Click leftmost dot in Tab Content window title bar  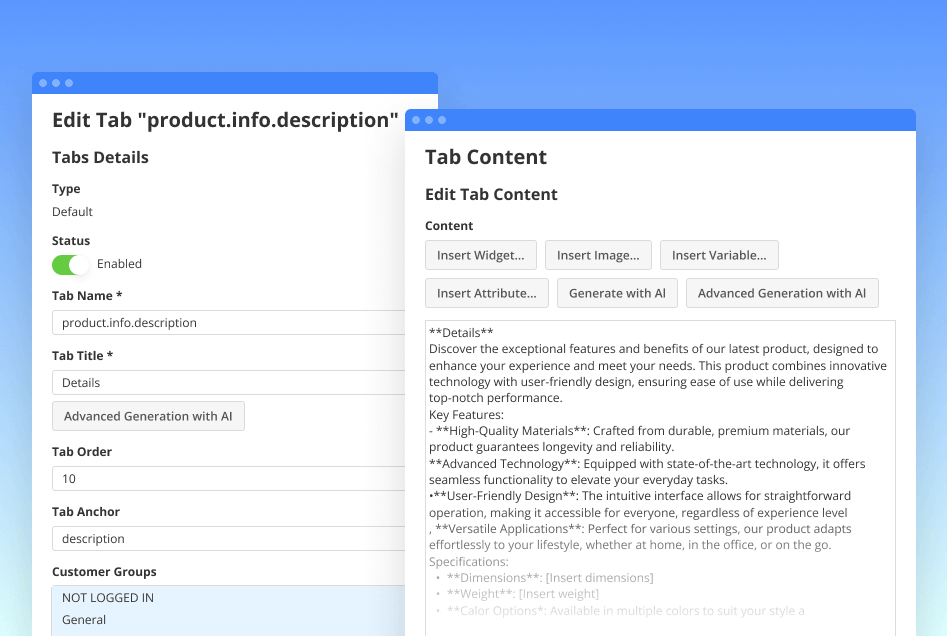(x=416, y=120)
